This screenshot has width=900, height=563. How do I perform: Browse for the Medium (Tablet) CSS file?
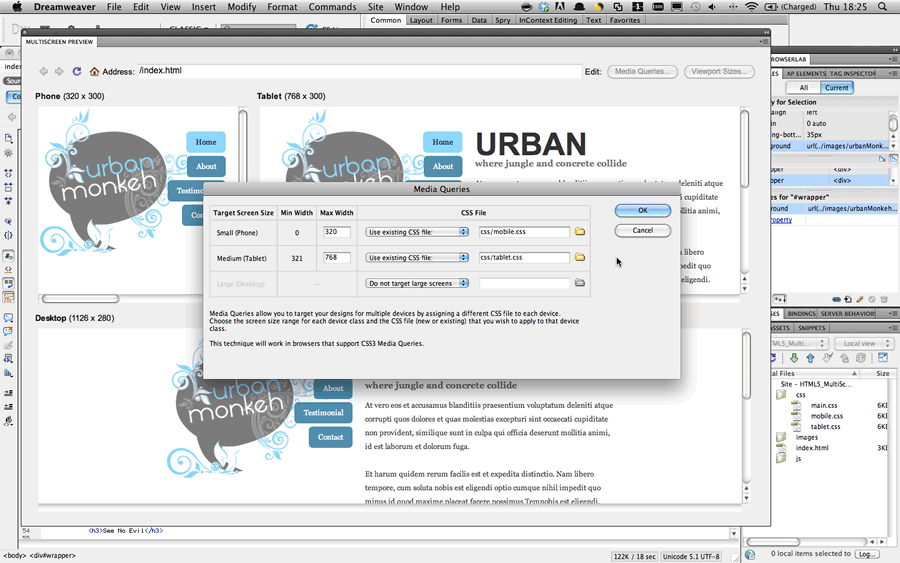pyautogui.click(x=580, y=257)
